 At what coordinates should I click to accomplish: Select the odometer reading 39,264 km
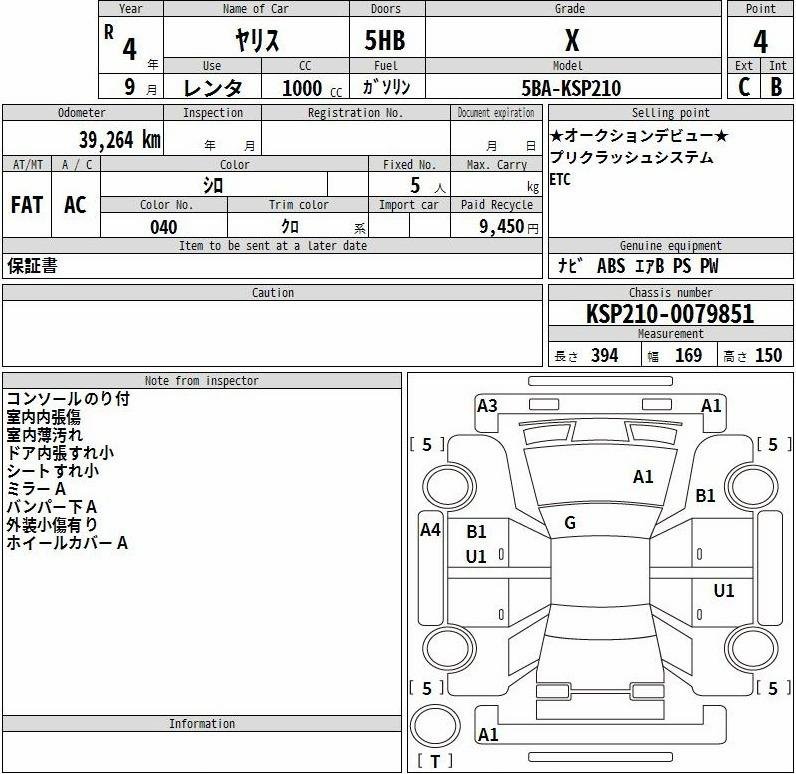click(x=119, y=140)
